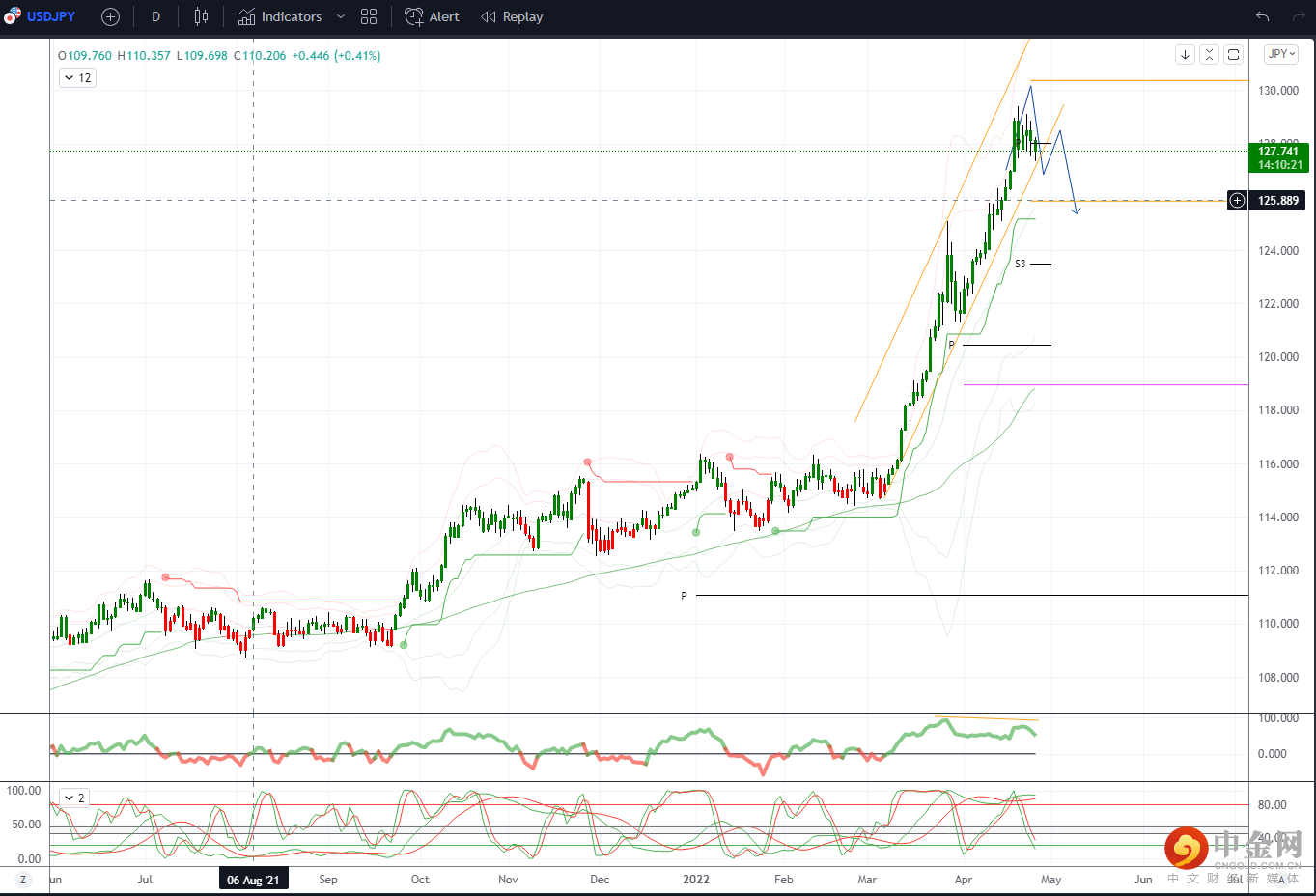
Task: Click the redo arrow
Action: 1297,16
